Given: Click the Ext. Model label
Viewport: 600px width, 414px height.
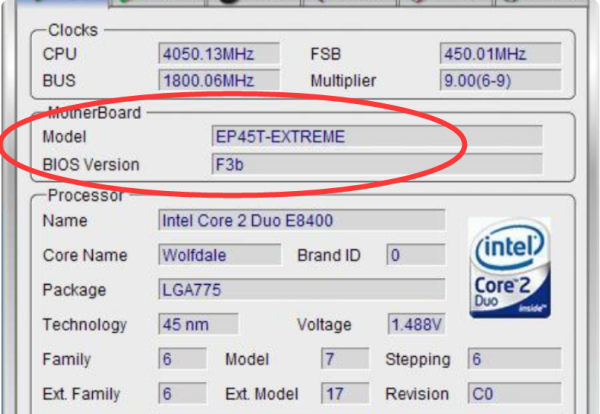Looking at the screenshot, I should 262,394.
